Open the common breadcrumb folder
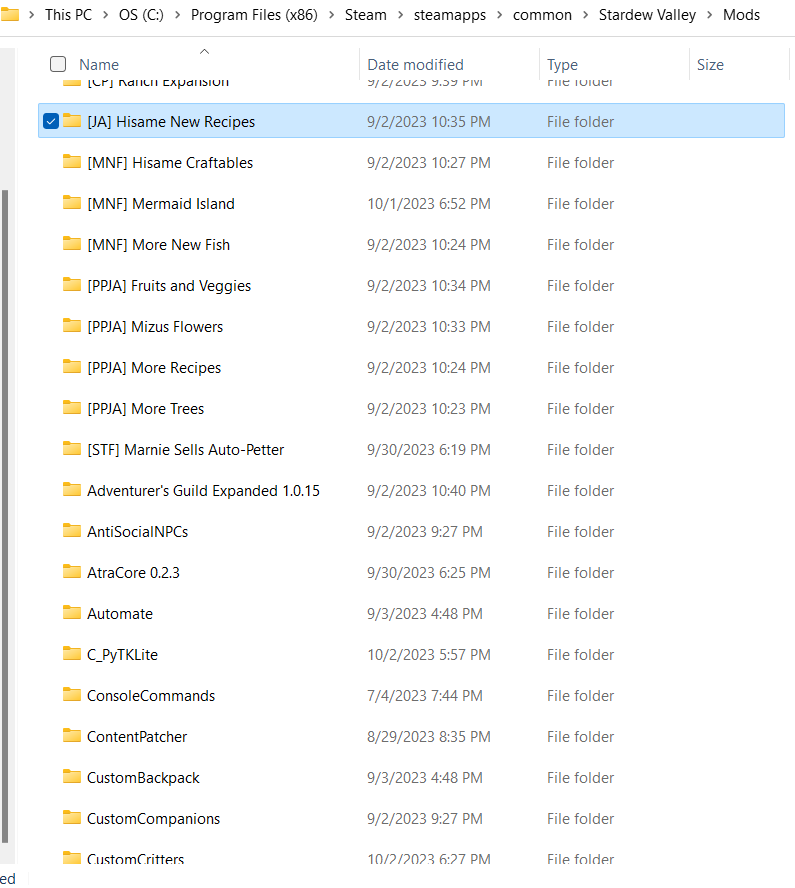 pos(542,15)
